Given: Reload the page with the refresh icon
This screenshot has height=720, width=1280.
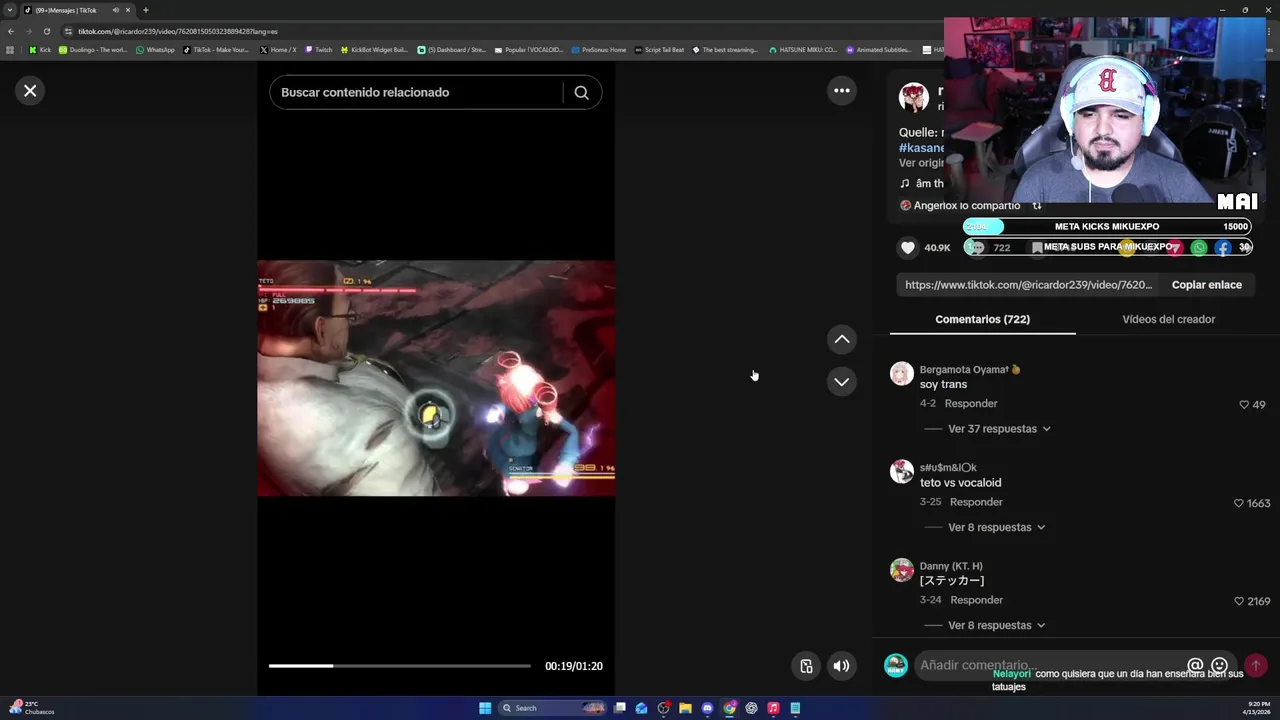Looking at the screenshot, I should (46, 31).
